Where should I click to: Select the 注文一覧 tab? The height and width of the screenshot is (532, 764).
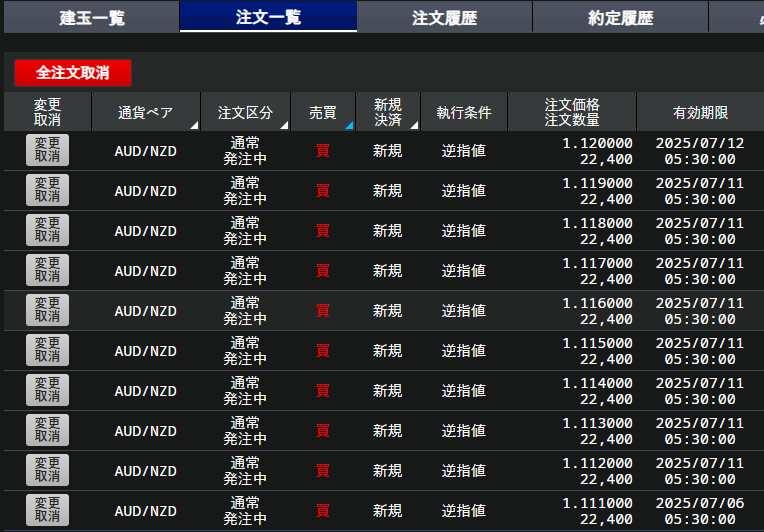pos(268,17)
